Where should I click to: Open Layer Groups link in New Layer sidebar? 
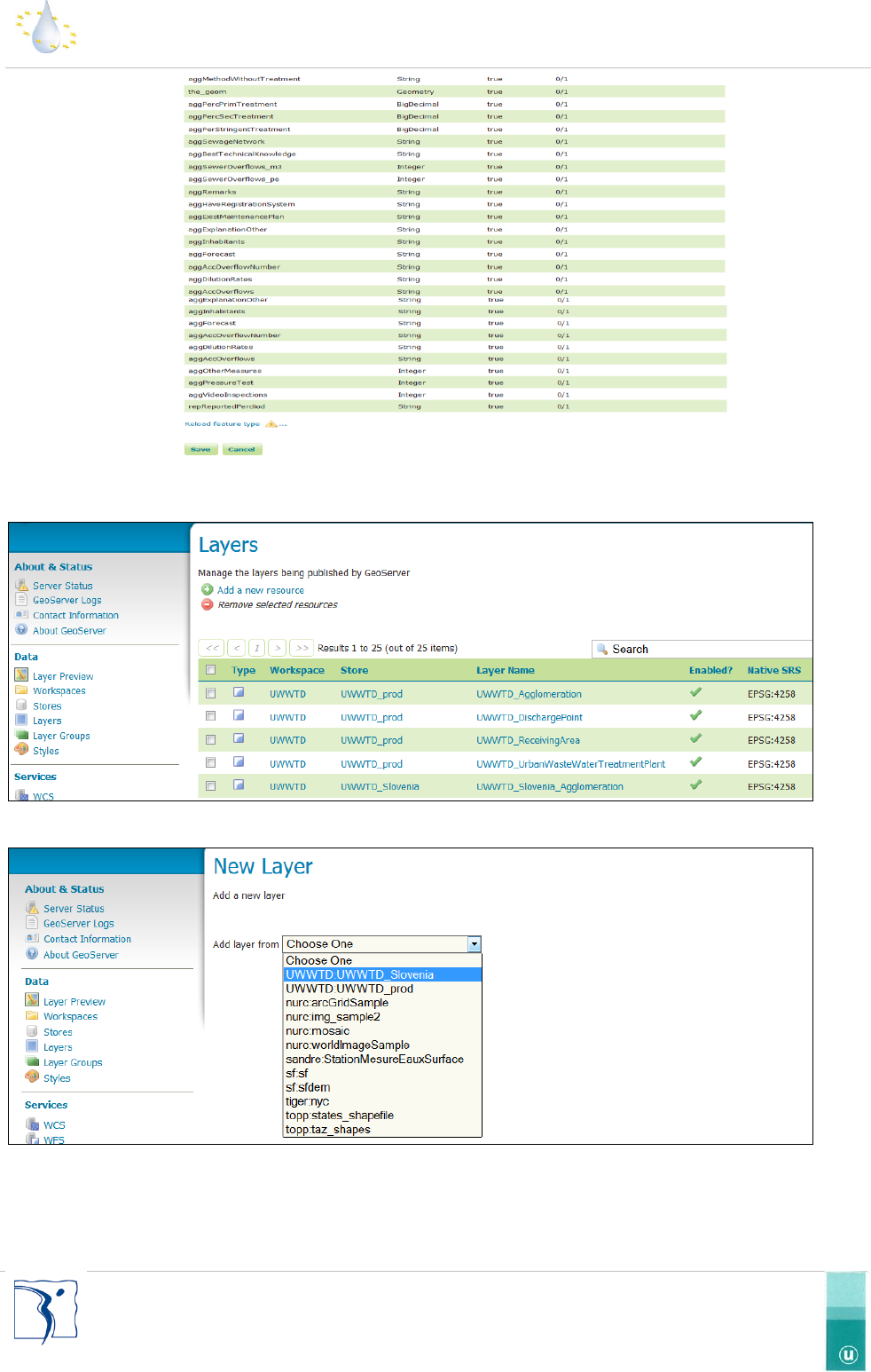(73, 1062)
